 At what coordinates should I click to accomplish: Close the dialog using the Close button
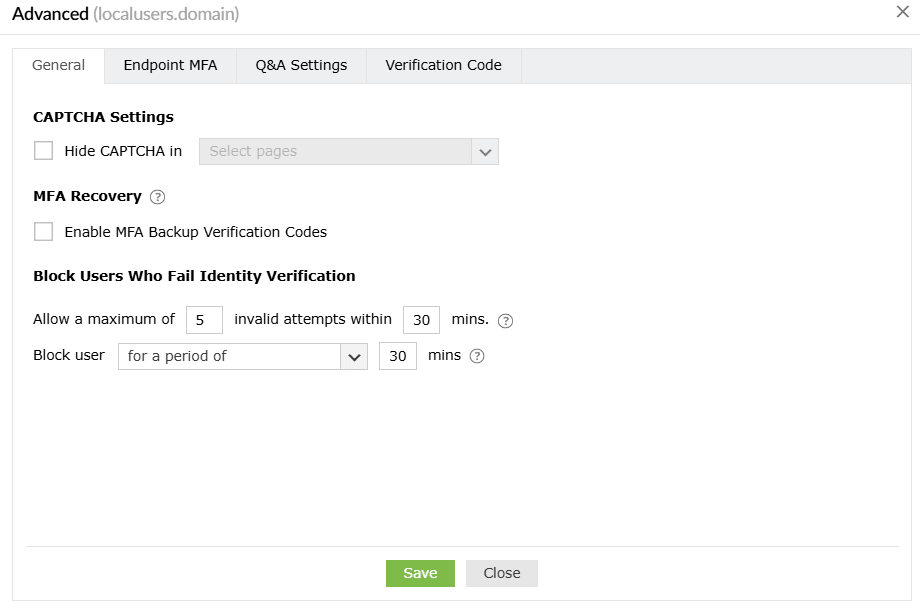point(501,573)
